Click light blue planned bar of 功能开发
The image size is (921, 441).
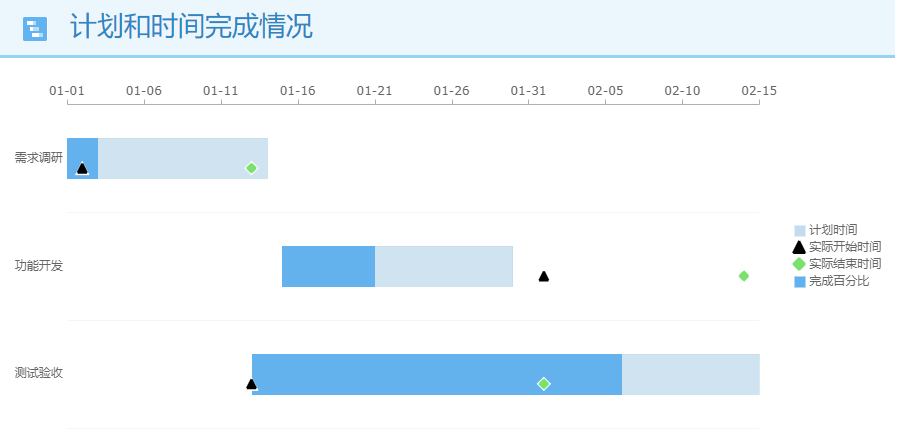444,267
